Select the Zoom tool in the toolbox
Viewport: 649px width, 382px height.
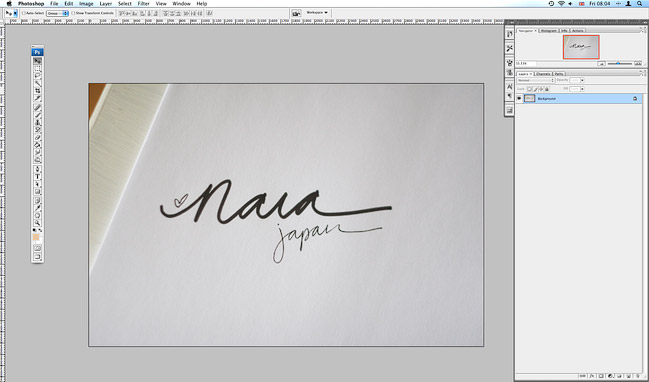click(37, 223)
